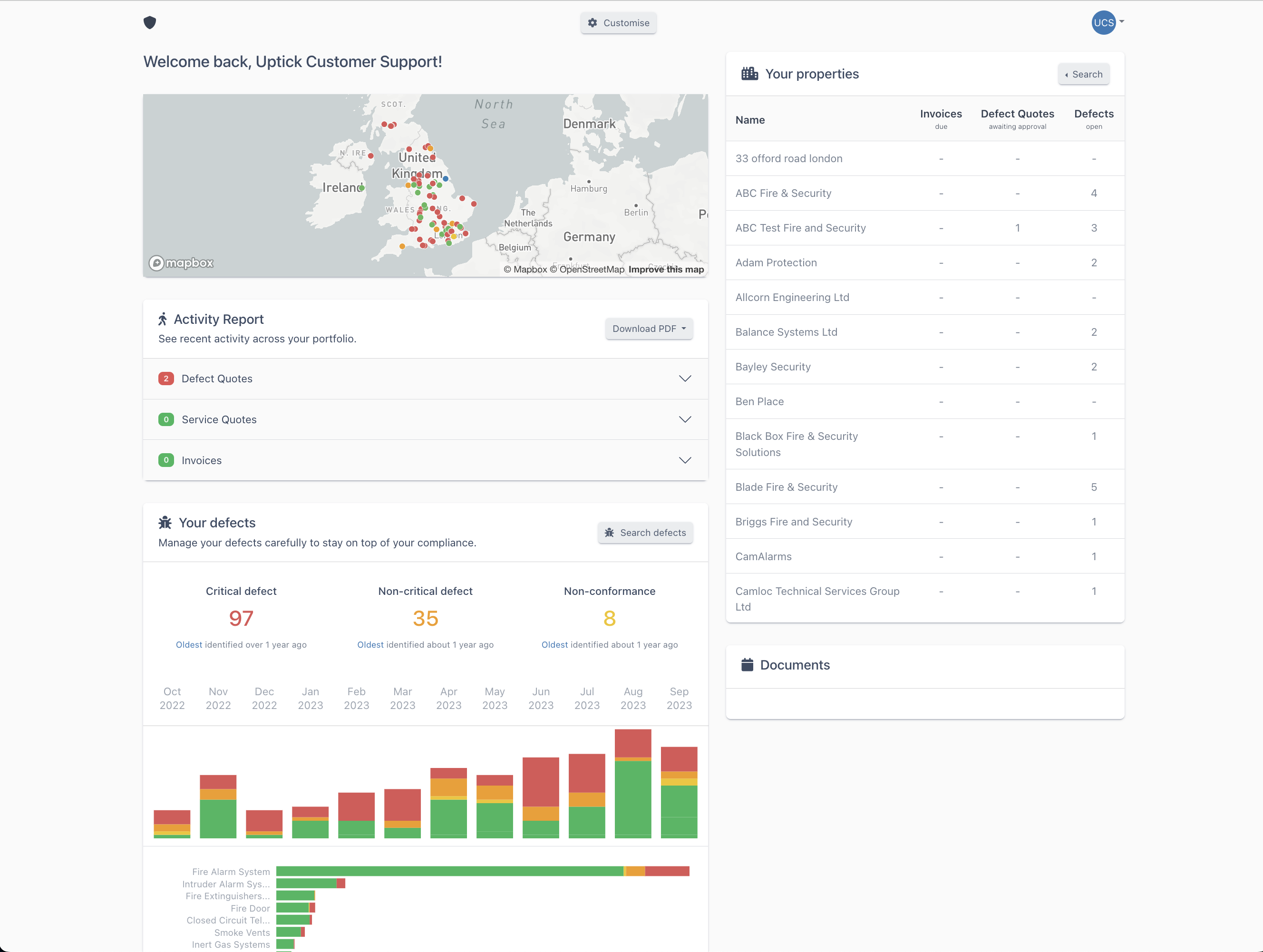
Task: Open the ABC Fire & Security property
Action: coord(925,193)
